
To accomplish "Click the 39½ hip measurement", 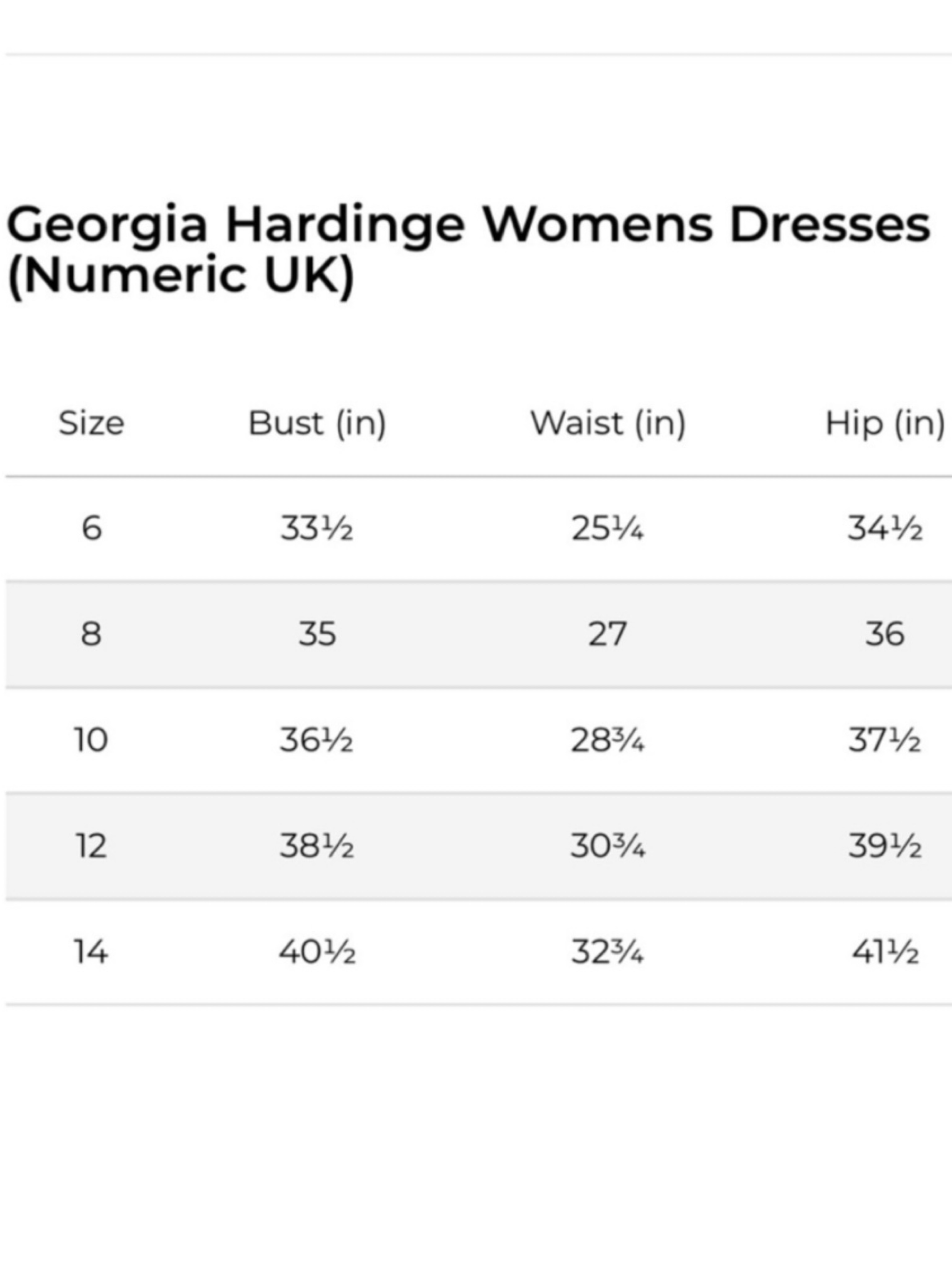I will (x=885, y=845).
